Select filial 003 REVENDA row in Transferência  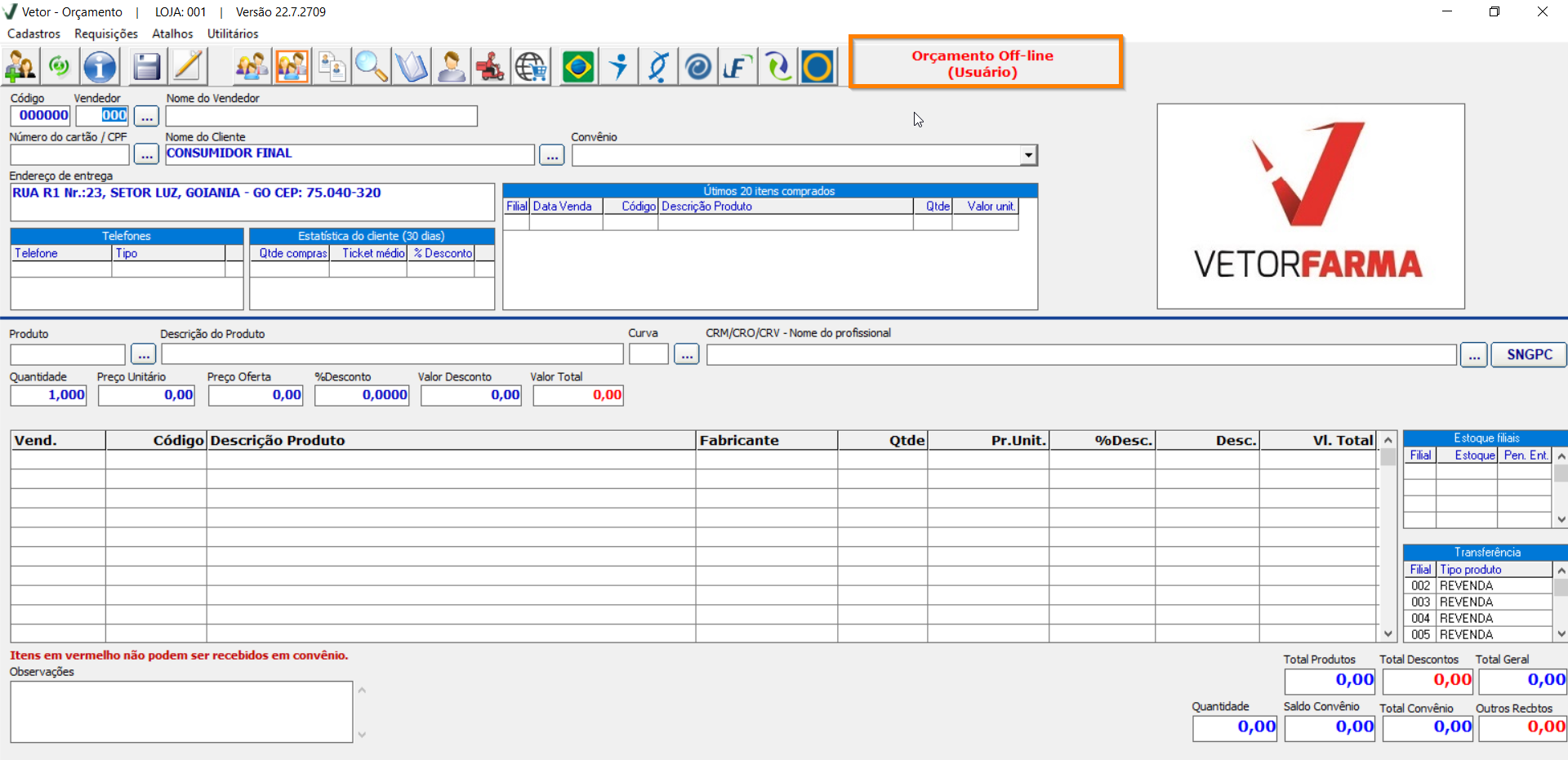1477,602
